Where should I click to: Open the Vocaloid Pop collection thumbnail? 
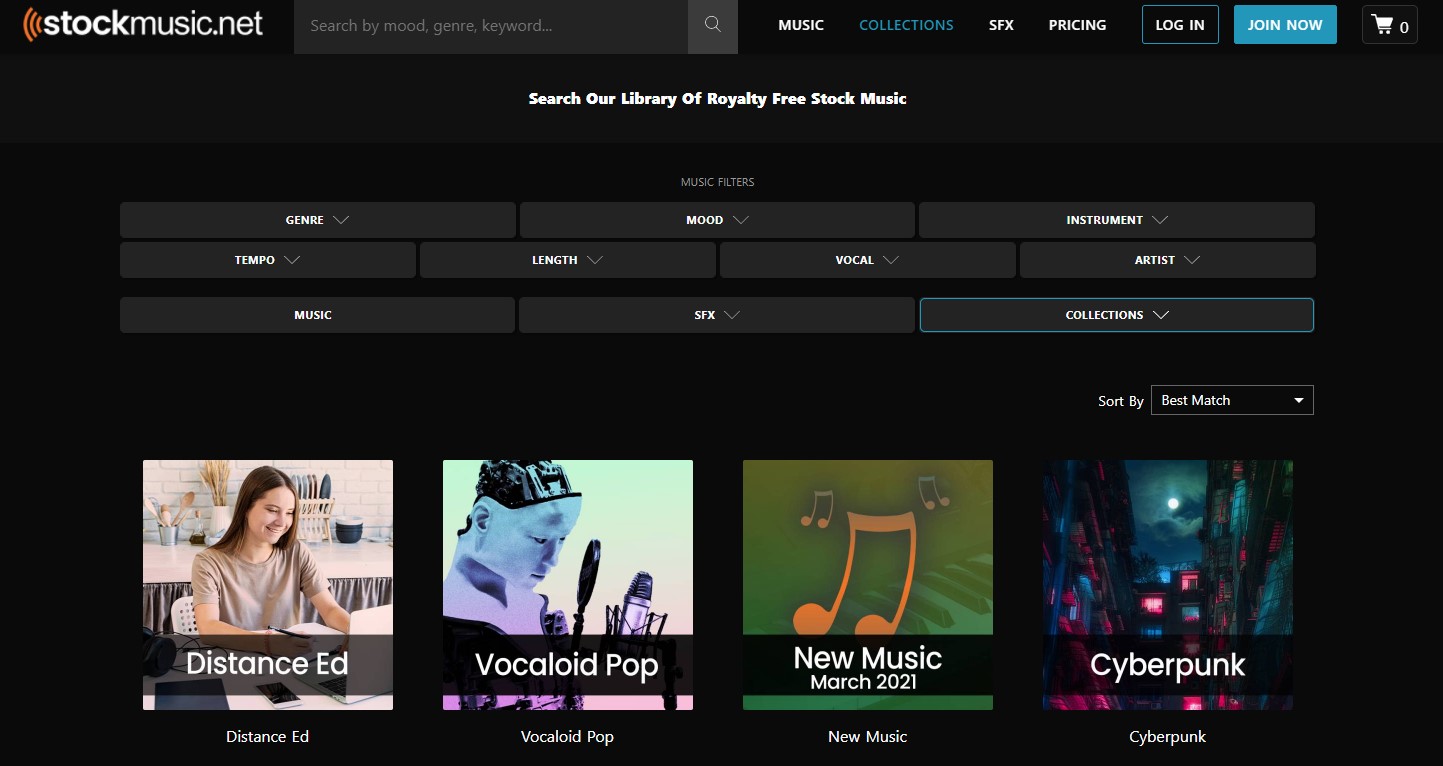pos(568,585)
